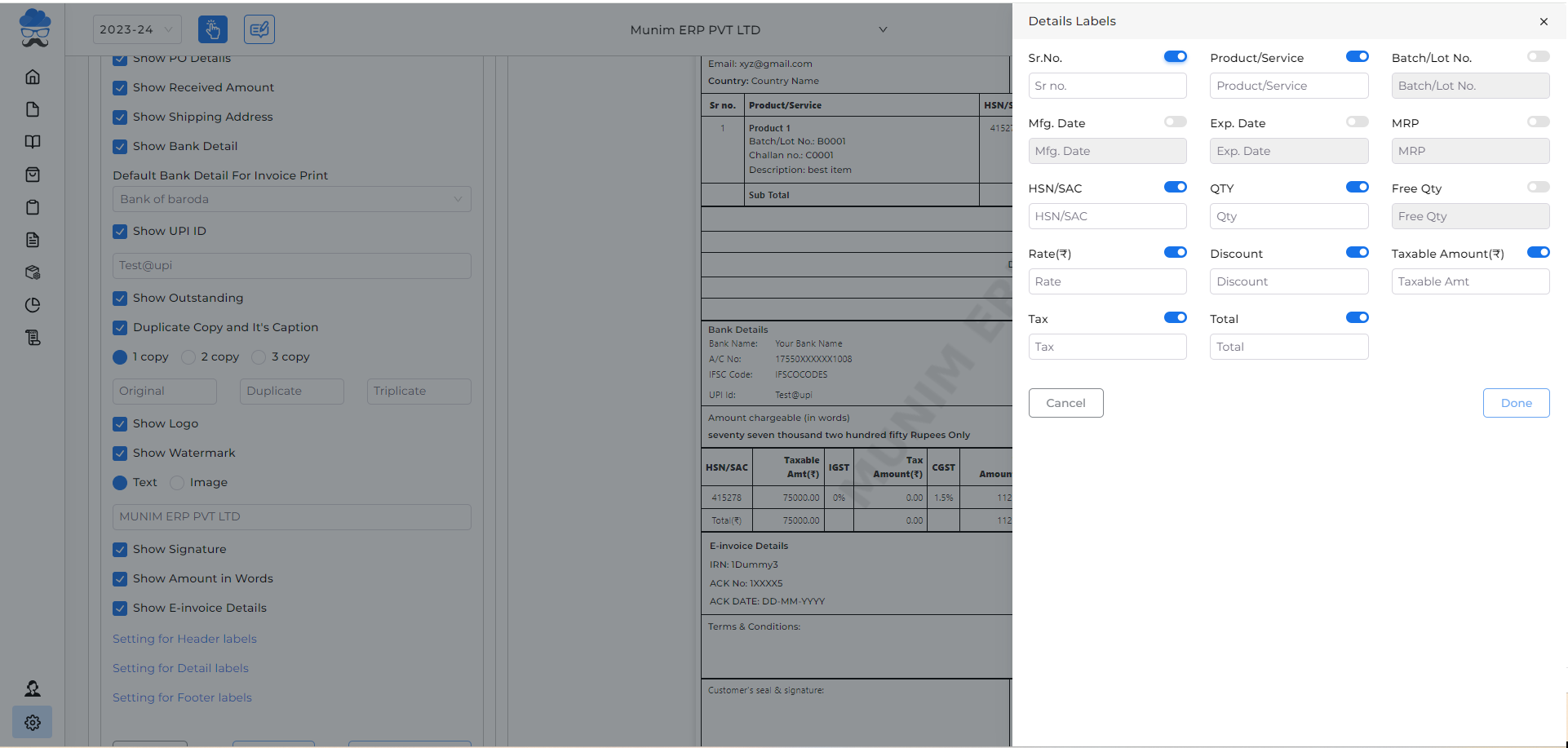This screenshot has width=1568, height=748.
Task: Open the receipt stack icon in sidebar
Action: pos(33,338)
